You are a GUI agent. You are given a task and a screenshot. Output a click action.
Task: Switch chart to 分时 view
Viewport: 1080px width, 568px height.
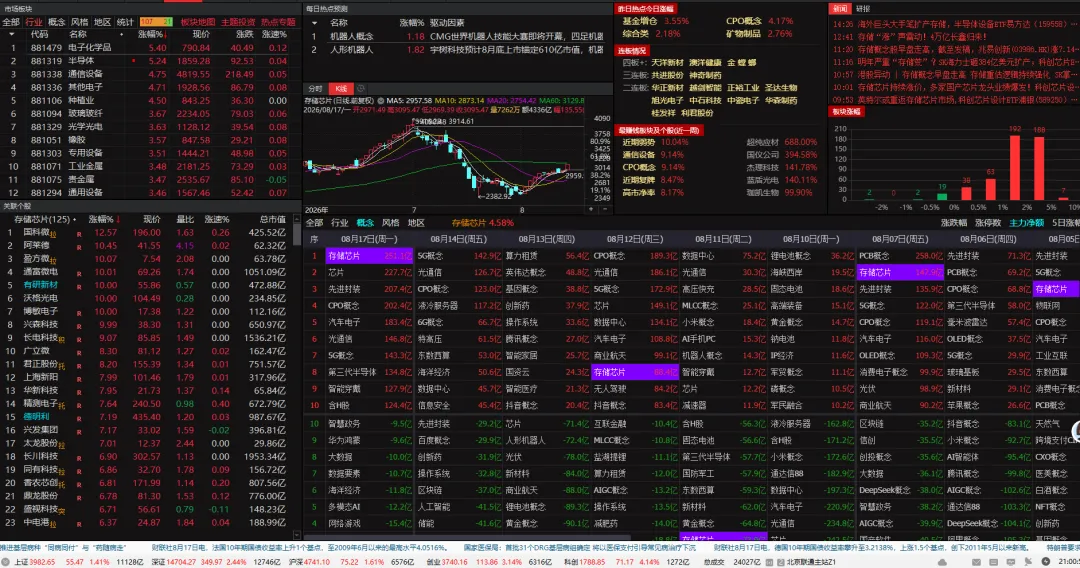(x=315, y=89)
